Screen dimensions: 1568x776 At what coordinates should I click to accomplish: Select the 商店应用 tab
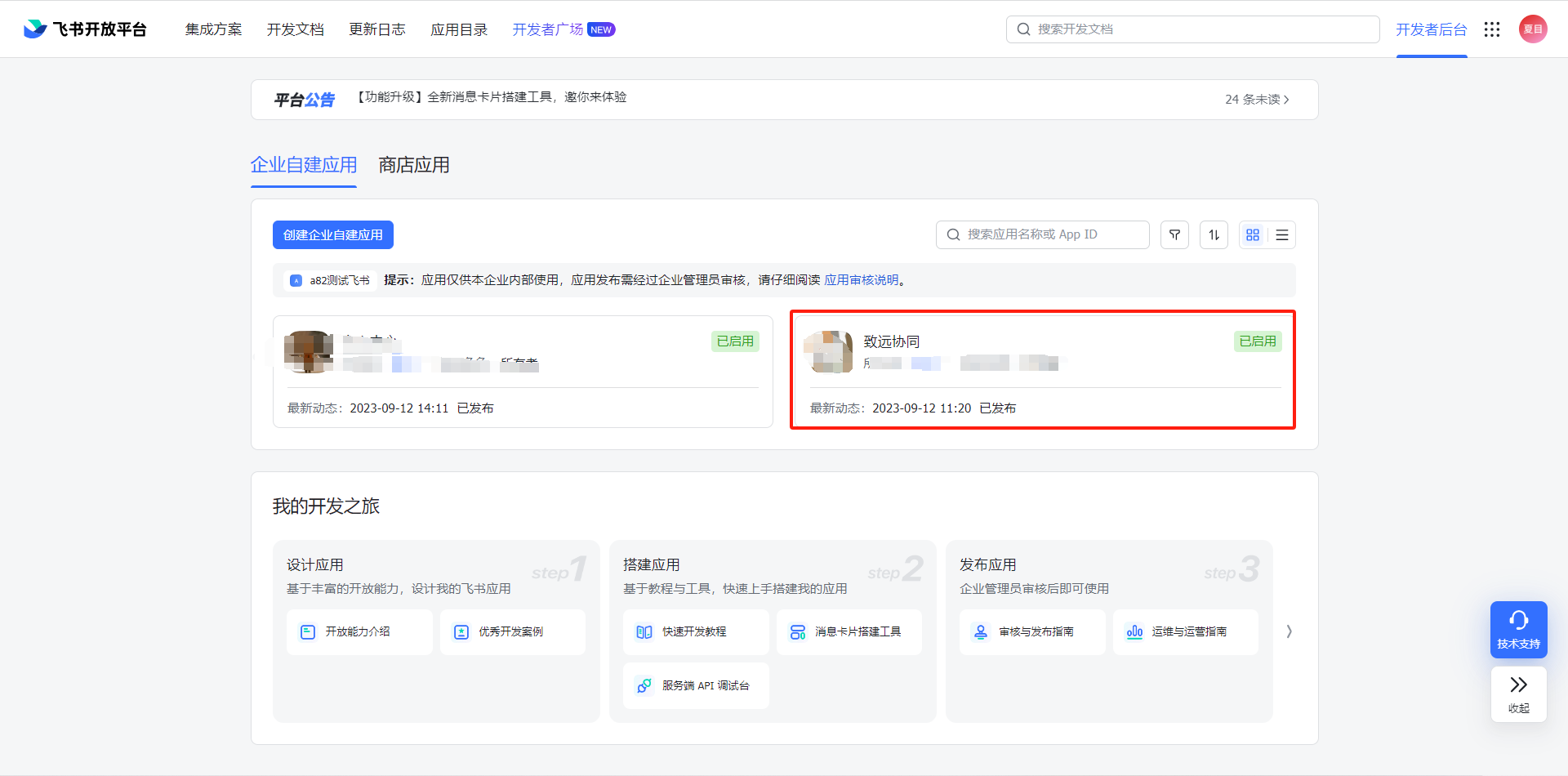tap(413, 165)
